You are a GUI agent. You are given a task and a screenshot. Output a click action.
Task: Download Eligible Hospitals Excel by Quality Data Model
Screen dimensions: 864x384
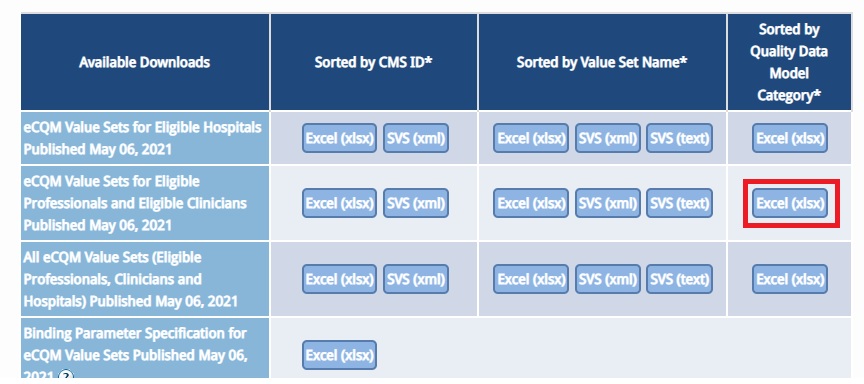pos(790,138)
